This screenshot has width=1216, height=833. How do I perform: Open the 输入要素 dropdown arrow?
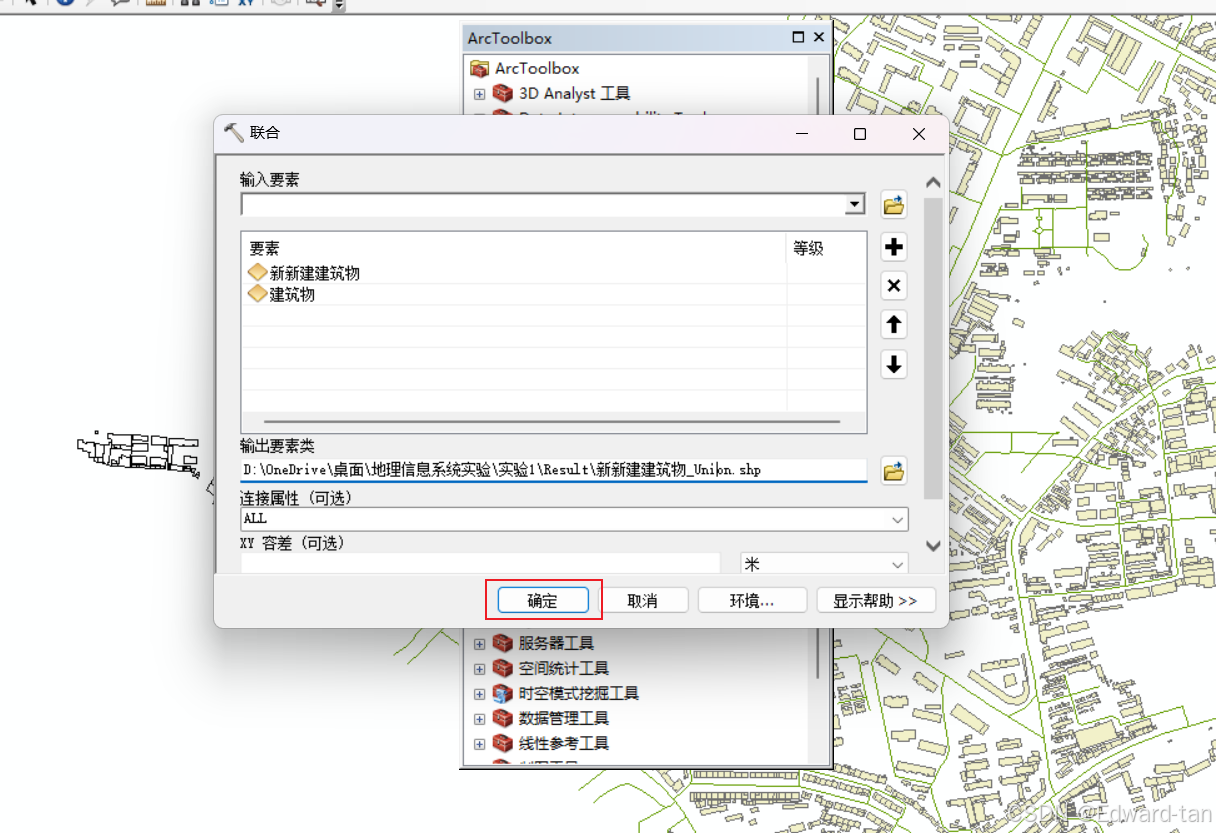[x=855, y=204]
